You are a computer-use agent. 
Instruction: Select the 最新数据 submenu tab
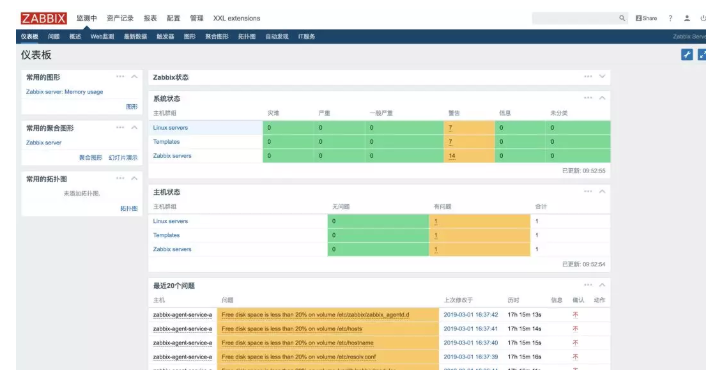(135, 36)
